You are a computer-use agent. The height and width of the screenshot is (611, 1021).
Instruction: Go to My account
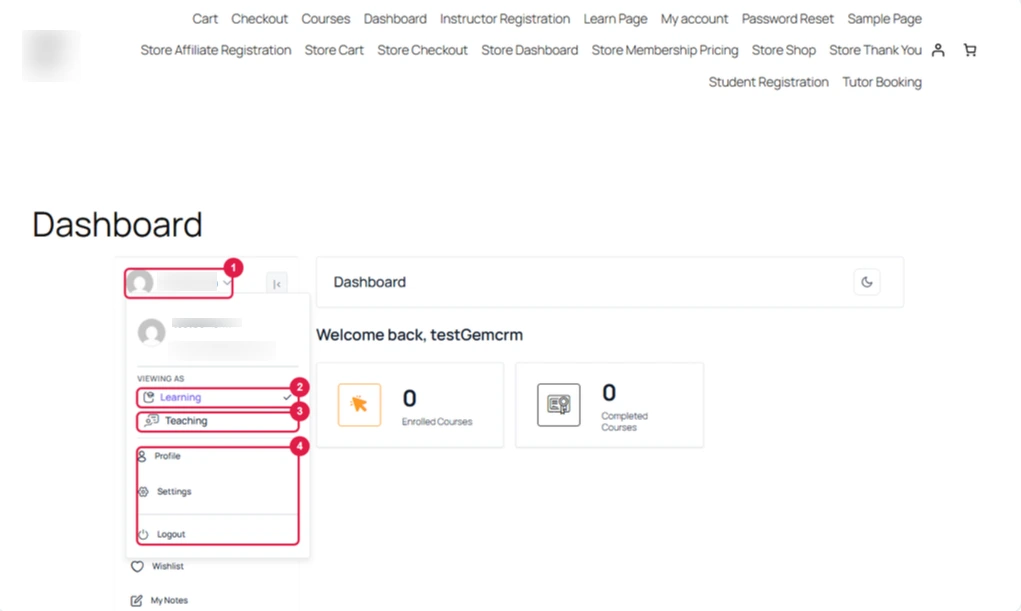click(694, 19)
